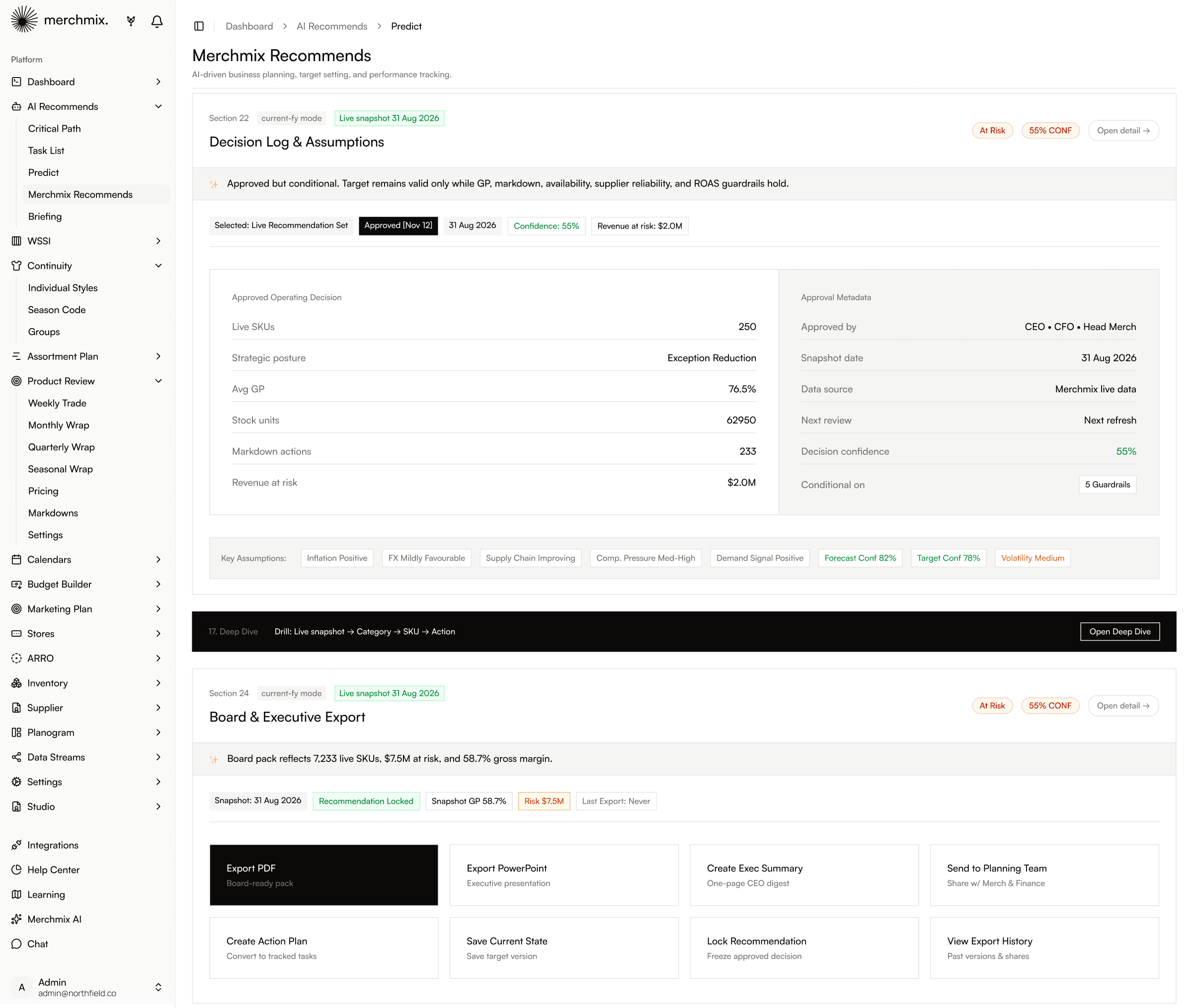Go to Markdowns sidebar item
The width and height of the screenshot is (1193, 1008).
pyautogui.click(x=53, y=513)
